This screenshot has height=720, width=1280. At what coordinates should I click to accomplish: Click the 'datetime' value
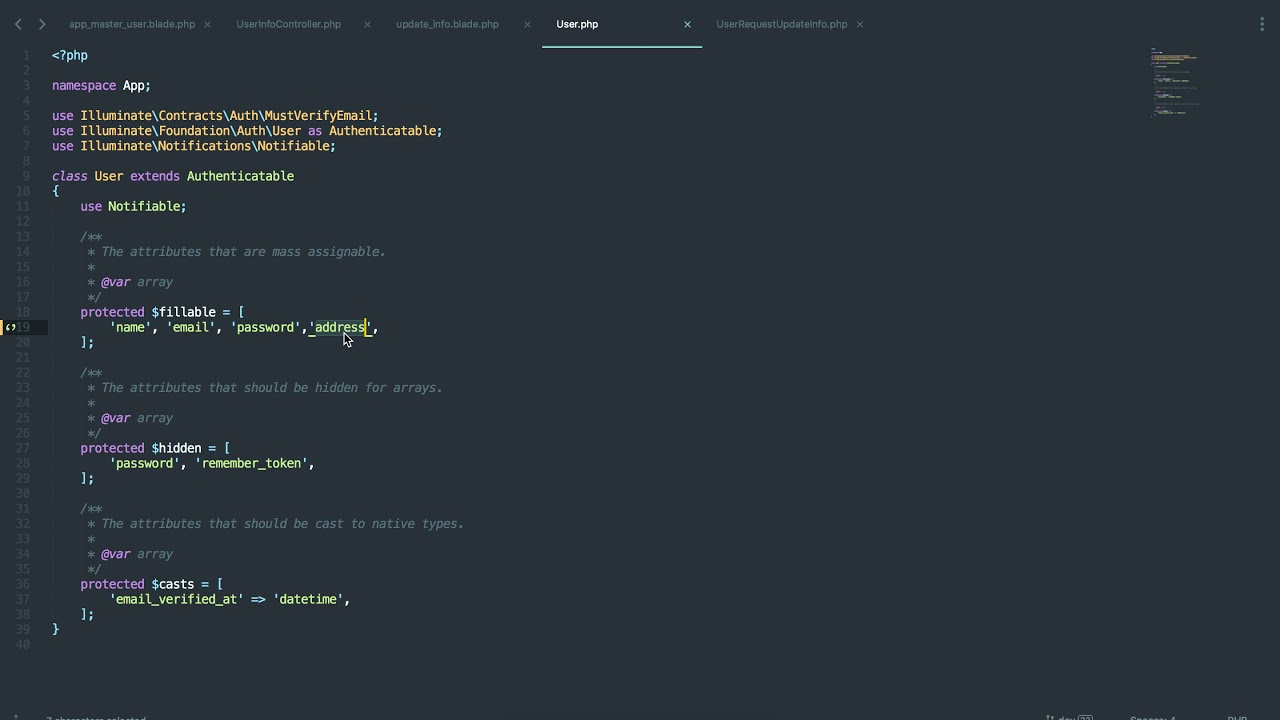coord(308,599)
